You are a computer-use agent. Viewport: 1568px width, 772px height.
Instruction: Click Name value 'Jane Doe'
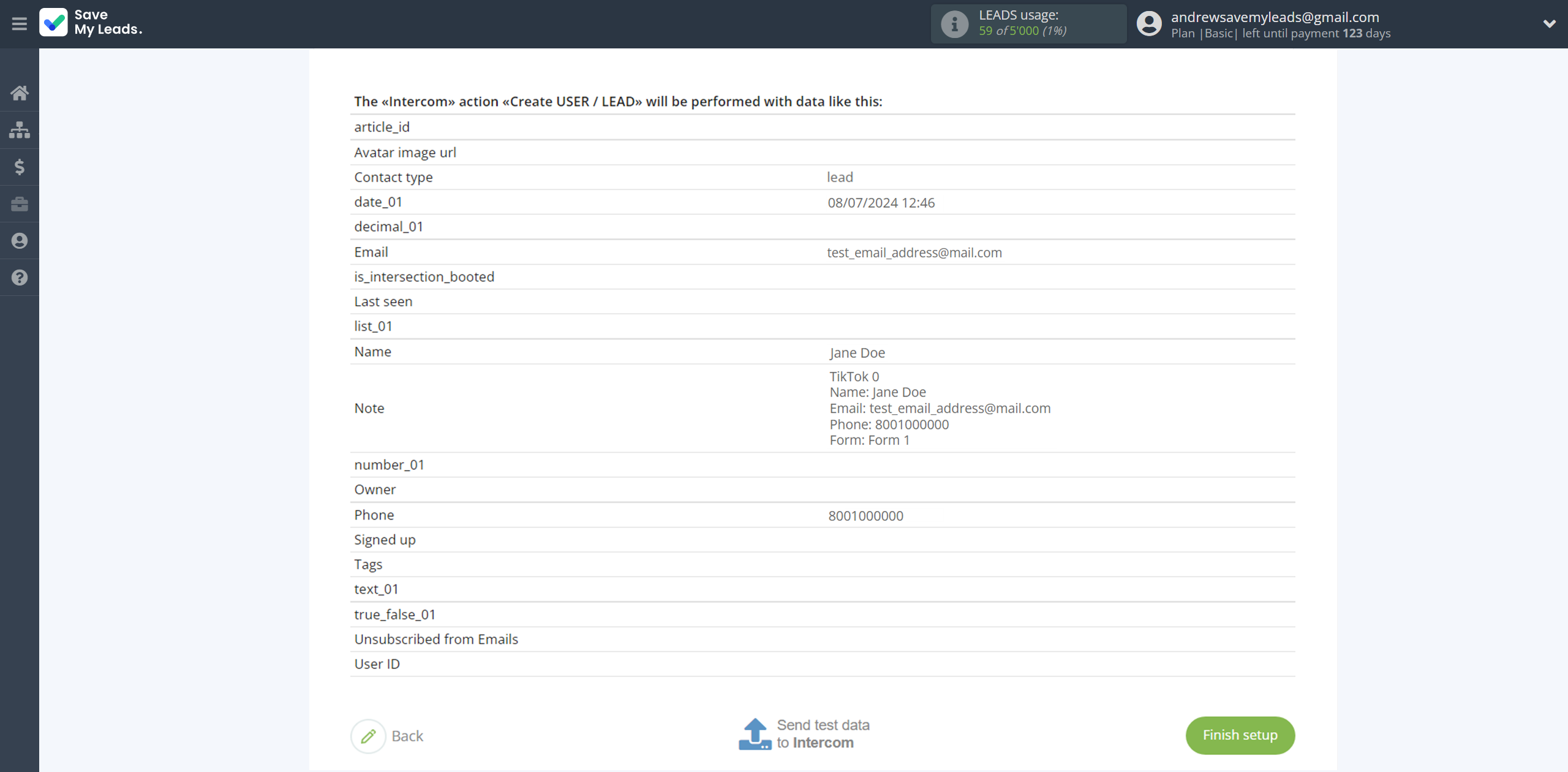coord(857,353)
